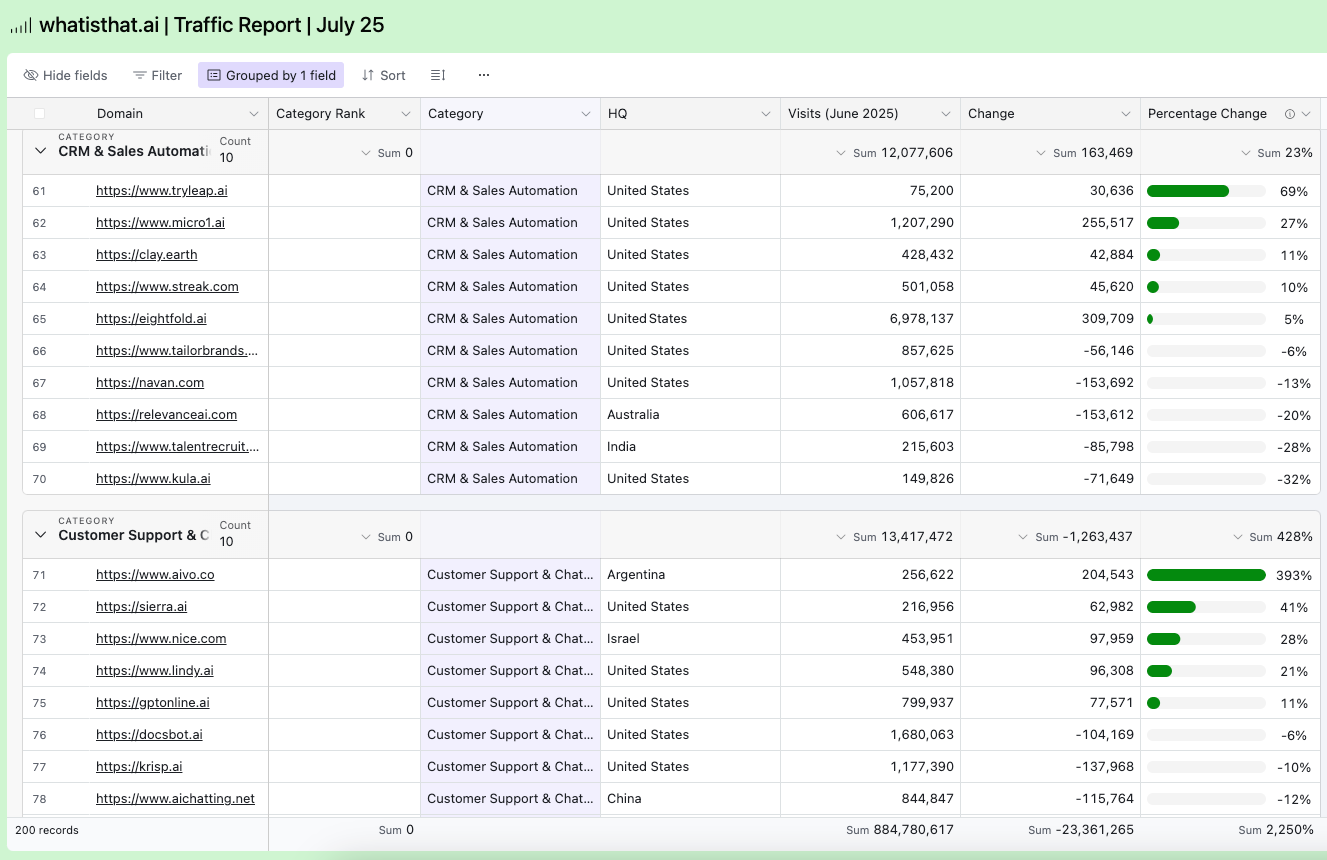Open the three-dot more options menu
Viewport: 1327px width, 860px height.
484,75
